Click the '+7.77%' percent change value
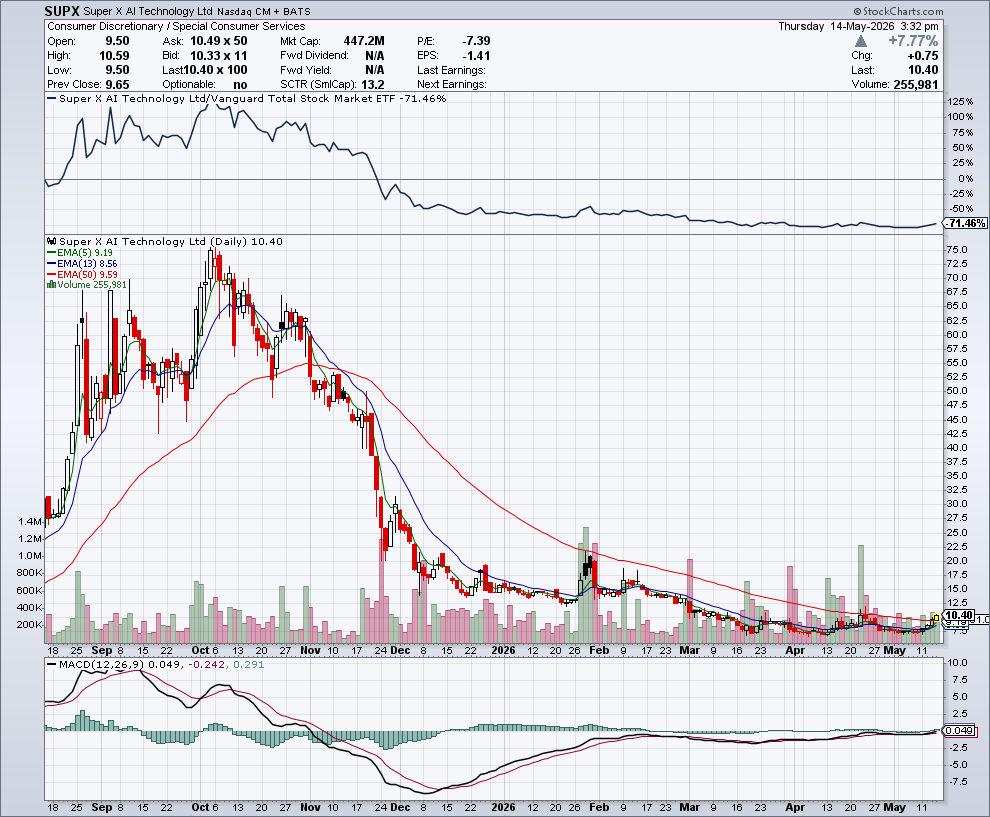 pos(913,41)
